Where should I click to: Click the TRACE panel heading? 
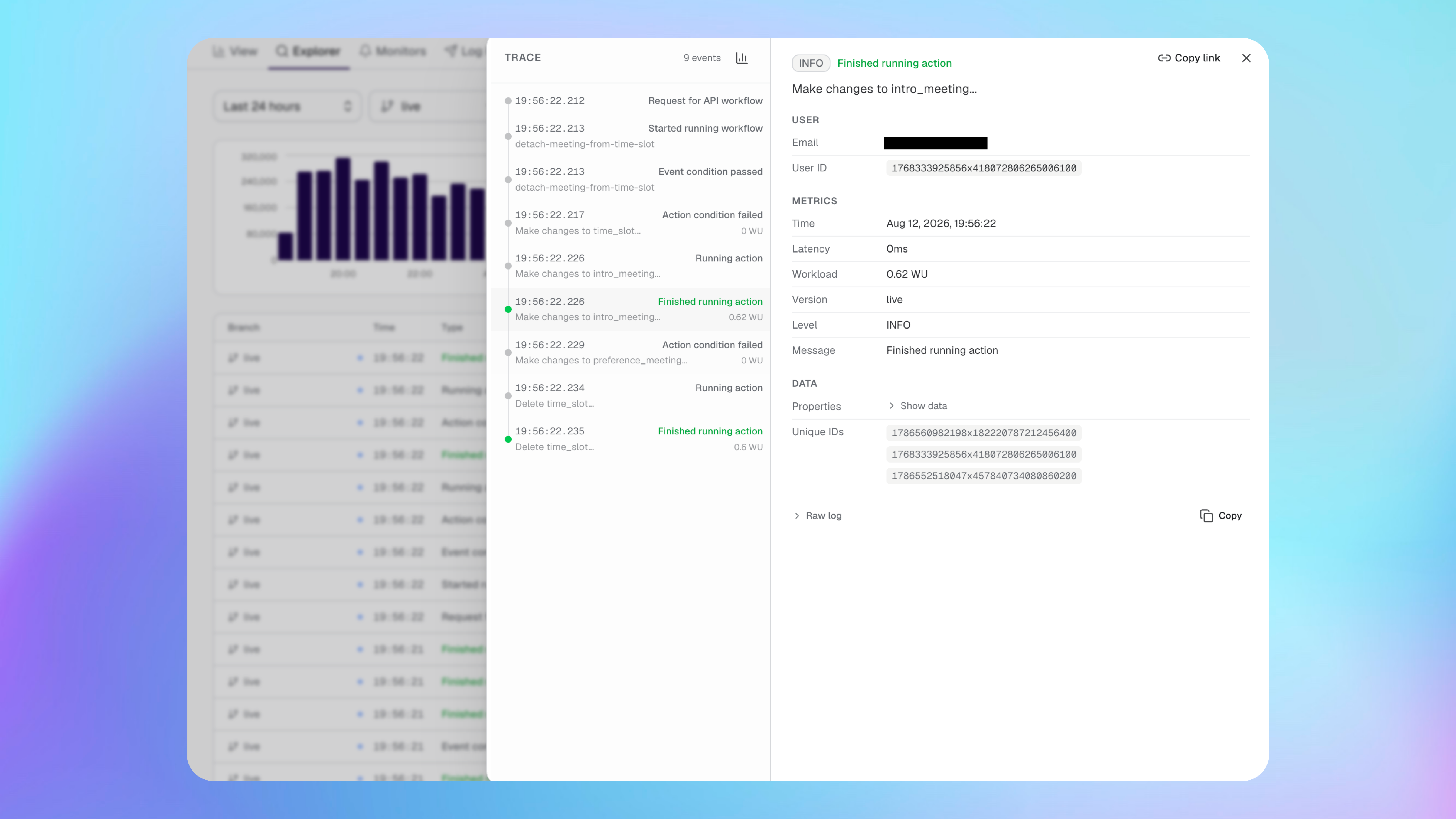[x=522, y=58]
